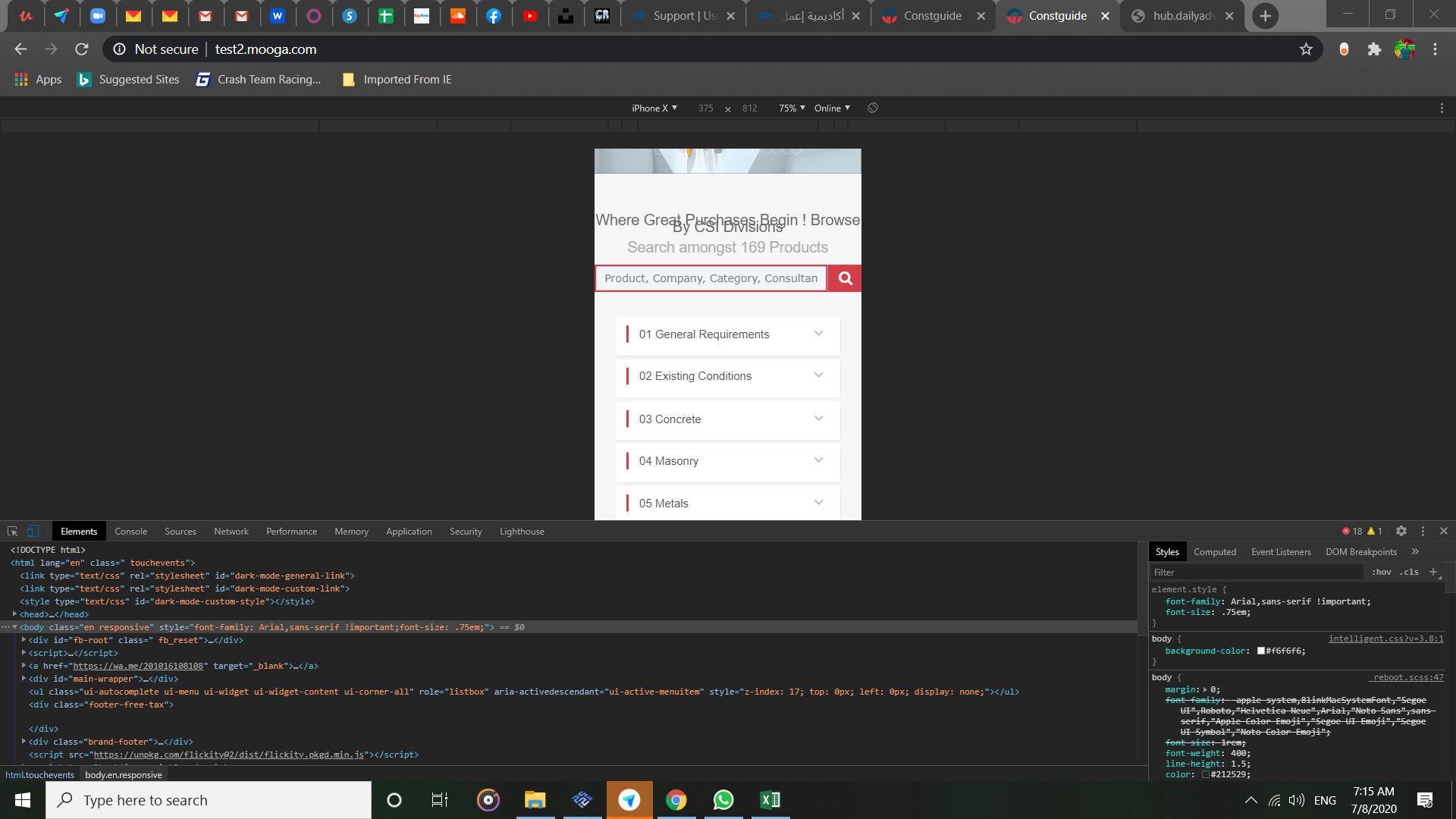Screen dimensions: 1456x819
Task: Open WhatsApp from taskbar
Action: pos(723,800)
